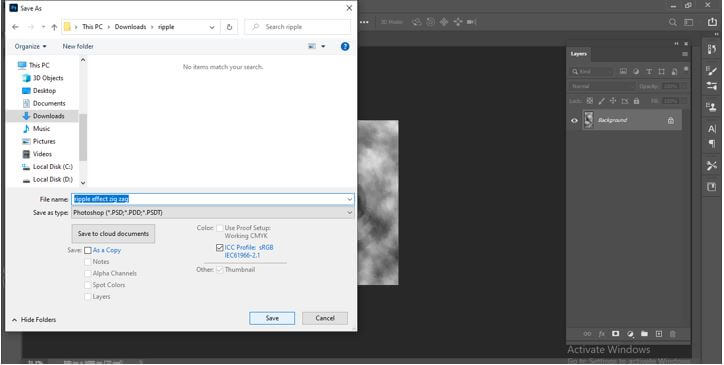The width and height of the screenshot is (724, 365).
Task: Click the New folder button
Action: coord(78,47)
